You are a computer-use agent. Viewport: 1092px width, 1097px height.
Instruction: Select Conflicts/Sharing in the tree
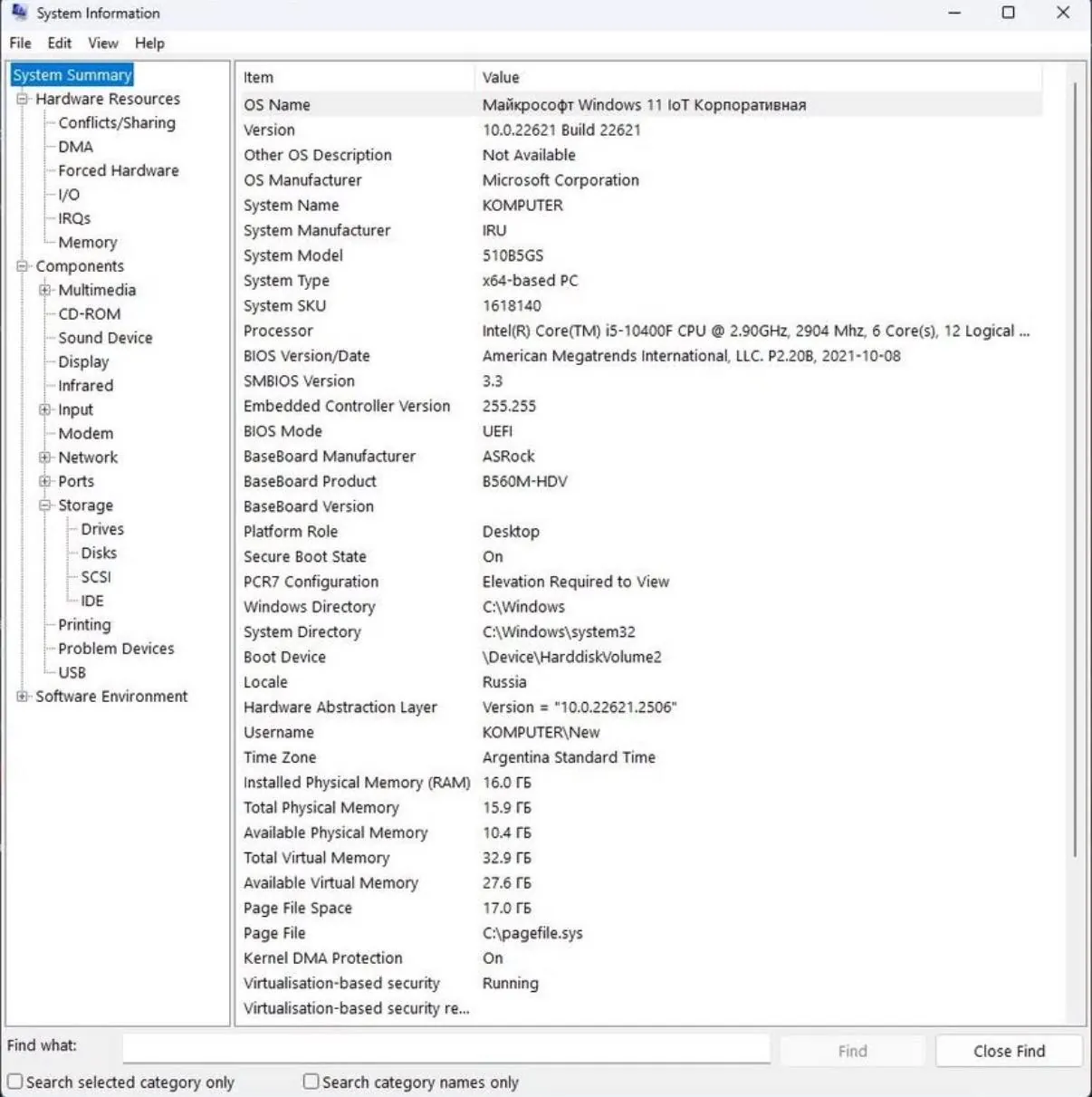(x=117, y=122)
